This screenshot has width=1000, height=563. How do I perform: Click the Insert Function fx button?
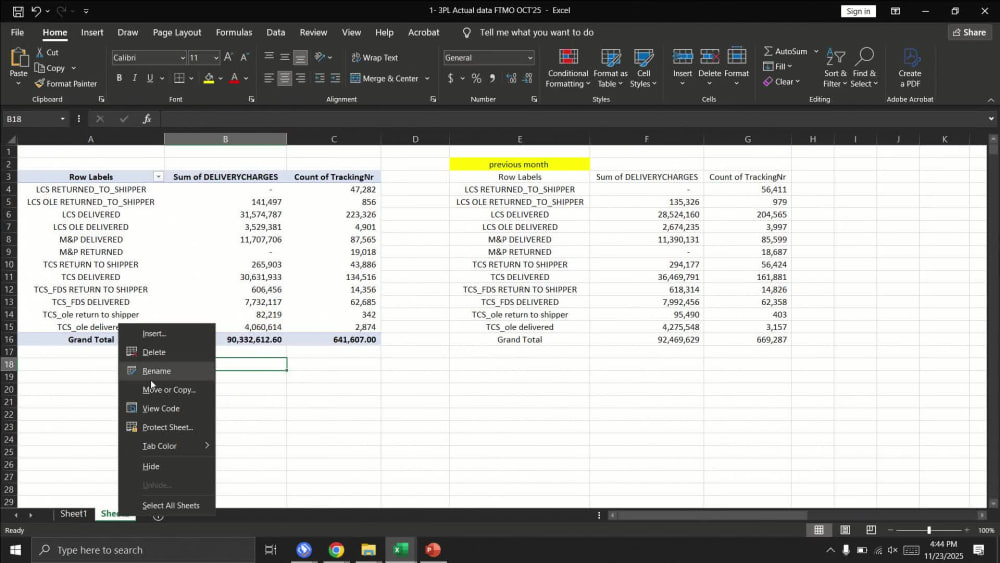pyautogui.click(x=147, y=119)
